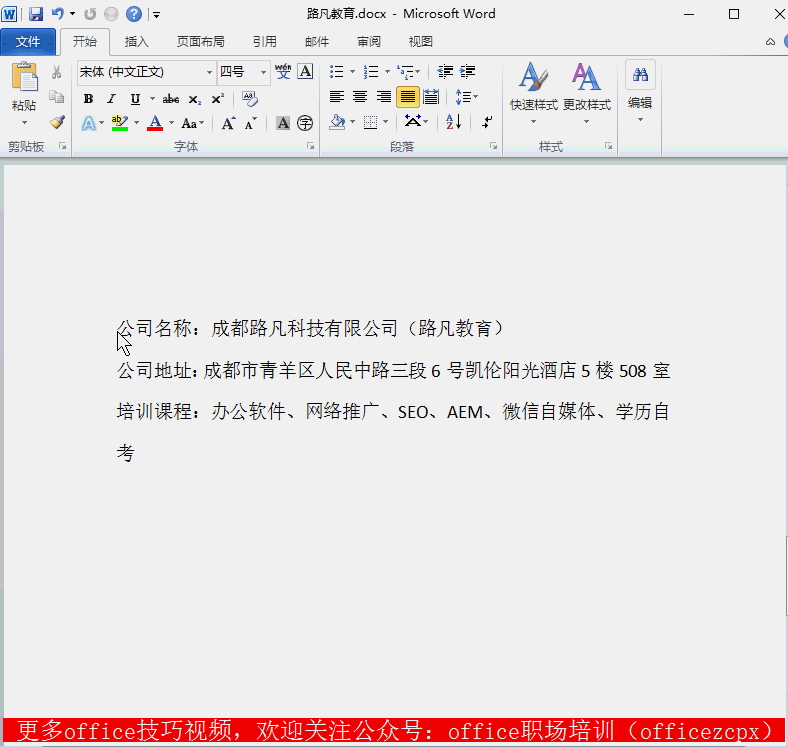Click the Quick Styles gallery icon
Screen dimensions: 788x747
pyautogui.click(x=534, y=77)
